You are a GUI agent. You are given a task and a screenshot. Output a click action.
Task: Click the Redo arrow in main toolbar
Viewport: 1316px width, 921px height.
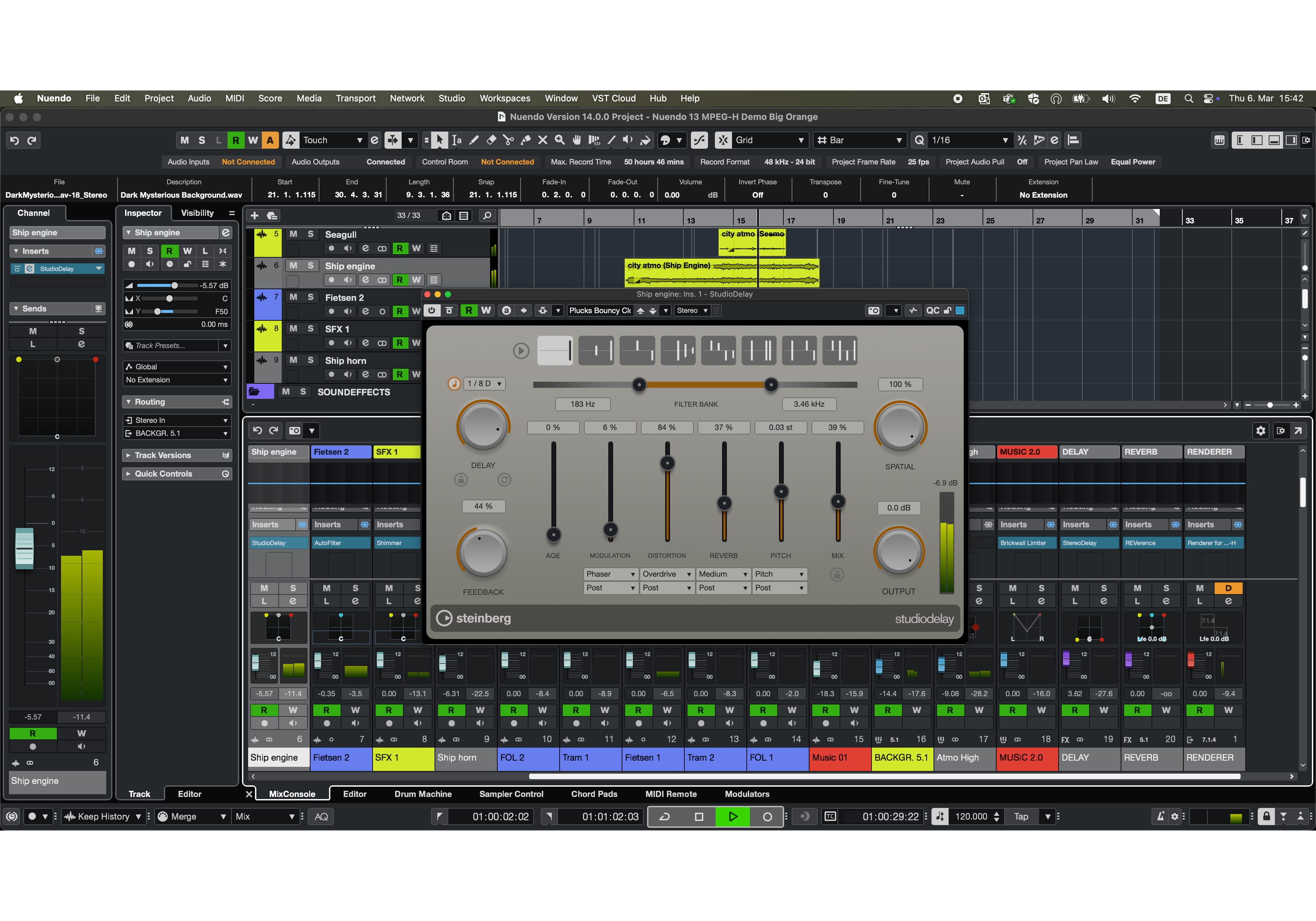[x=32, y=140]
